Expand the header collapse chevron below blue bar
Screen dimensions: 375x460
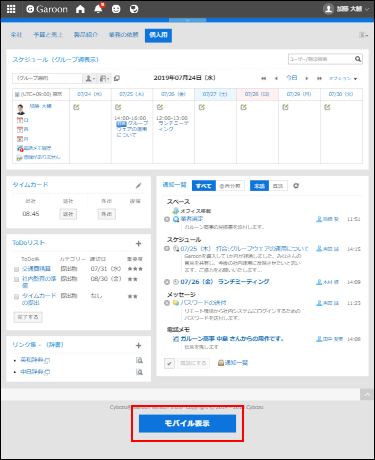pyautogui.click(x=187, y=20)
